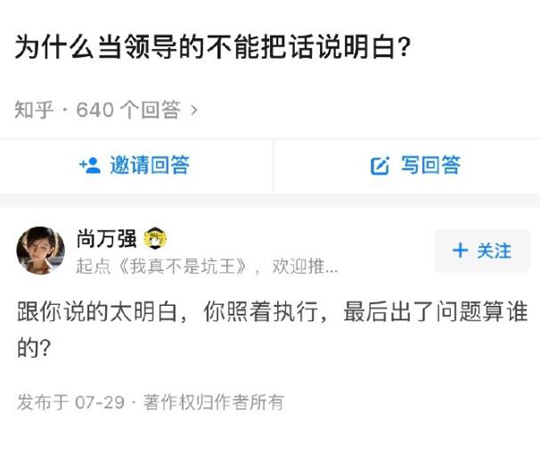Expand answers with the chevron after 640 个回答
The width and height of the screenshot is (540, 462).
click(x=194, y=110)
